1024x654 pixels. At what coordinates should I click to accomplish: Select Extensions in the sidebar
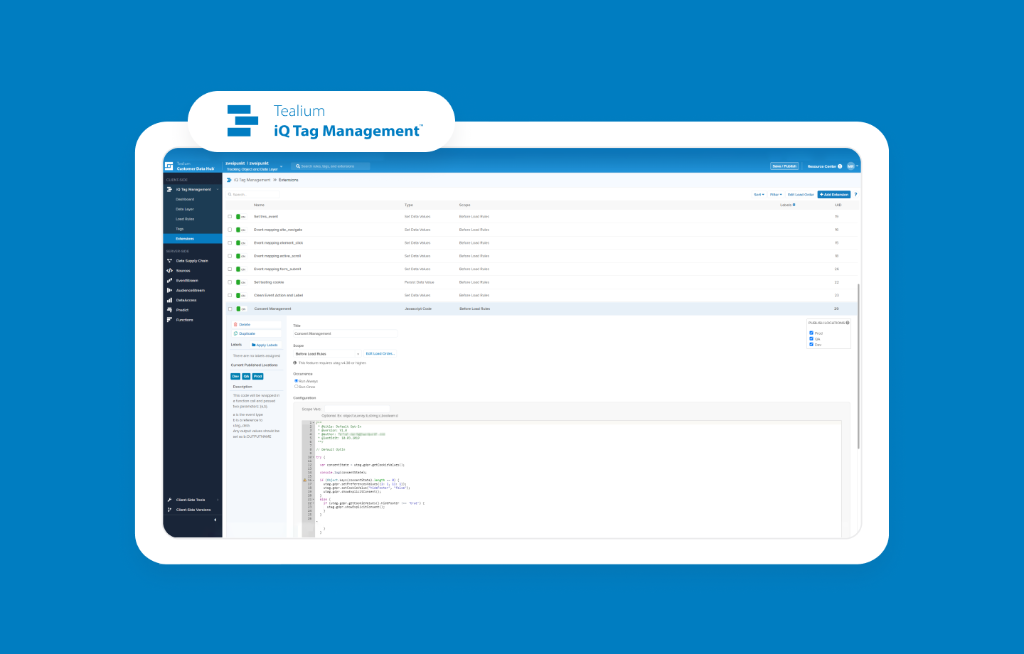pos(193,238)
